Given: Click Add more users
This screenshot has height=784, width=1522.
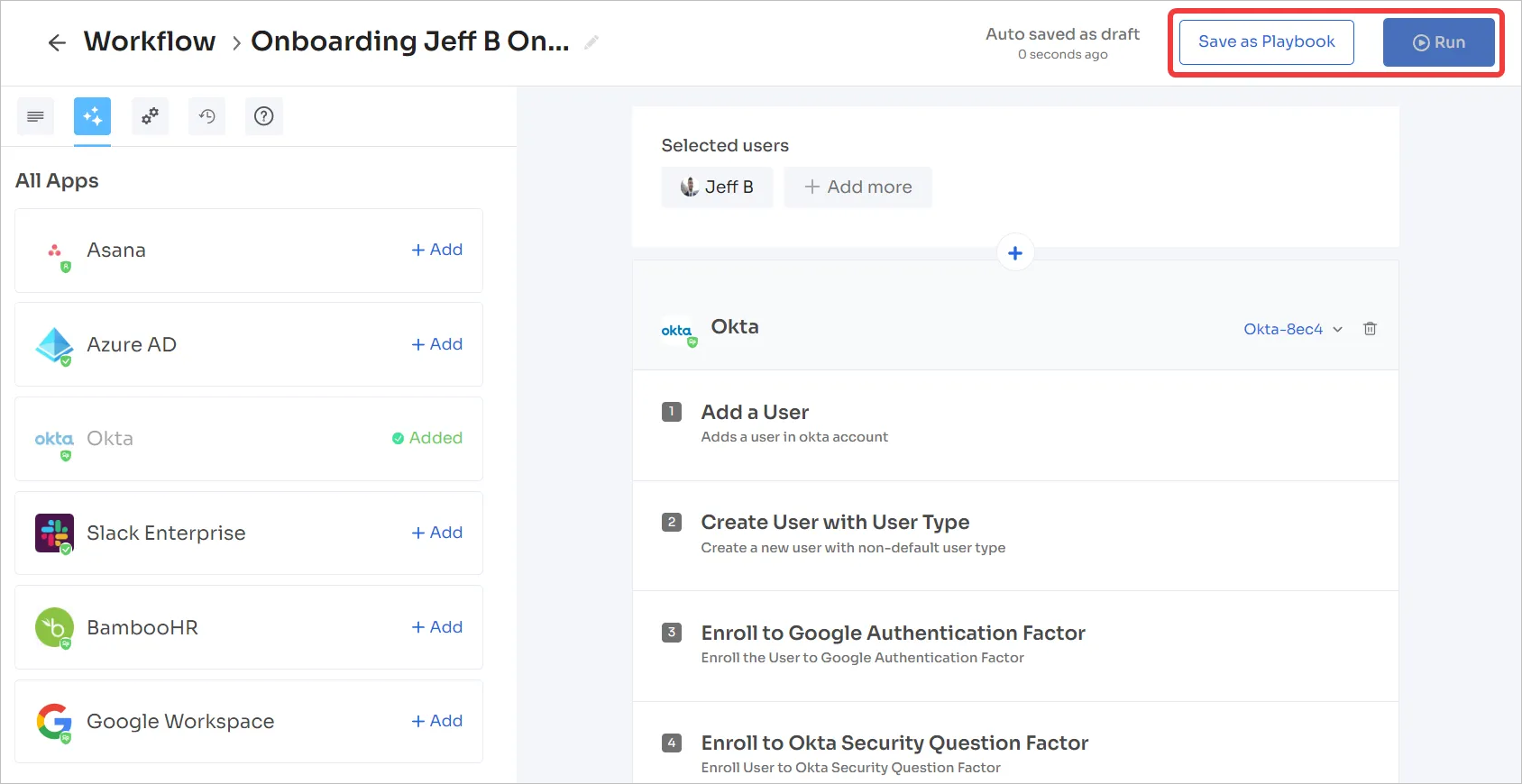Looking at the screenshot, I should [857, 187].
